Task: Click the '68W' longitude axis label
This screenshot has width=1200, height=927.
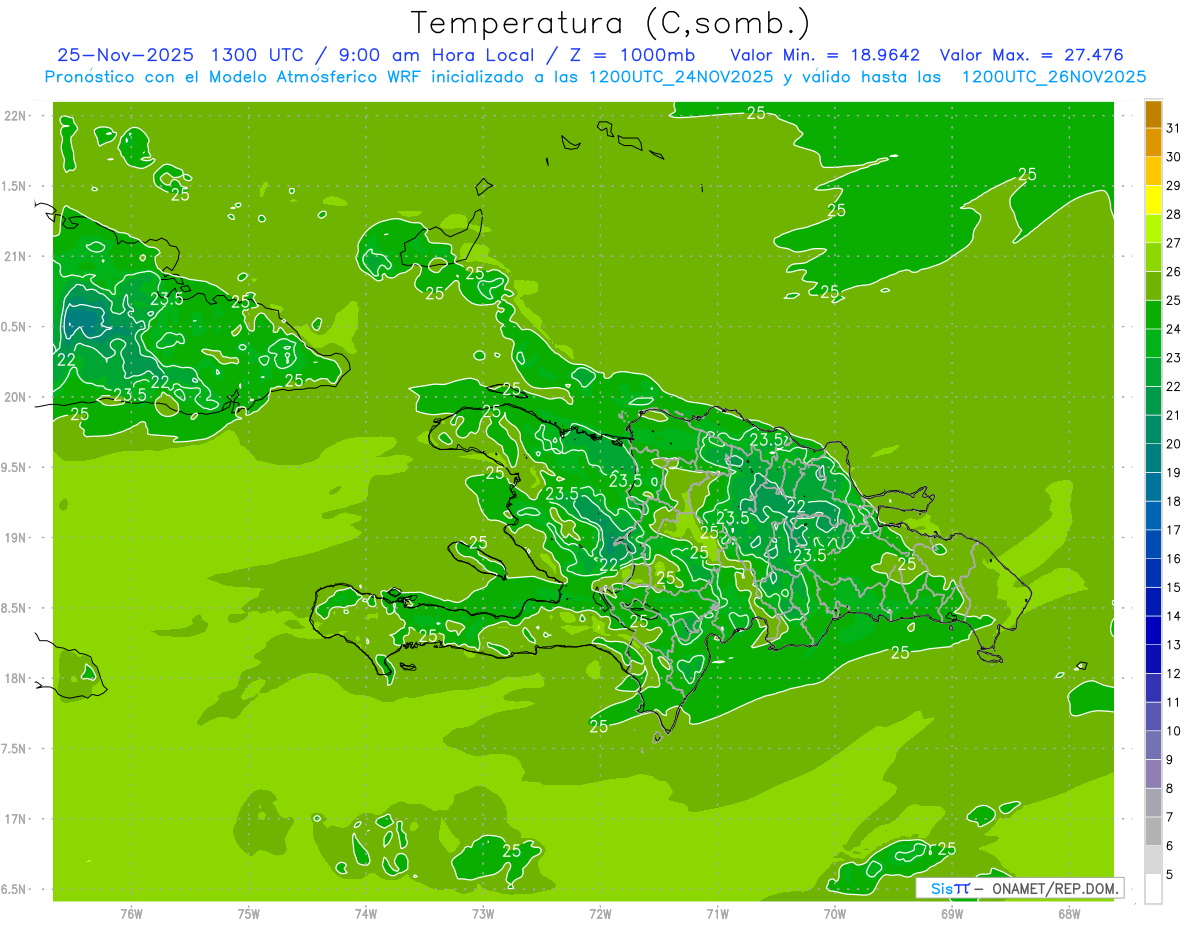Action: 1068,914
